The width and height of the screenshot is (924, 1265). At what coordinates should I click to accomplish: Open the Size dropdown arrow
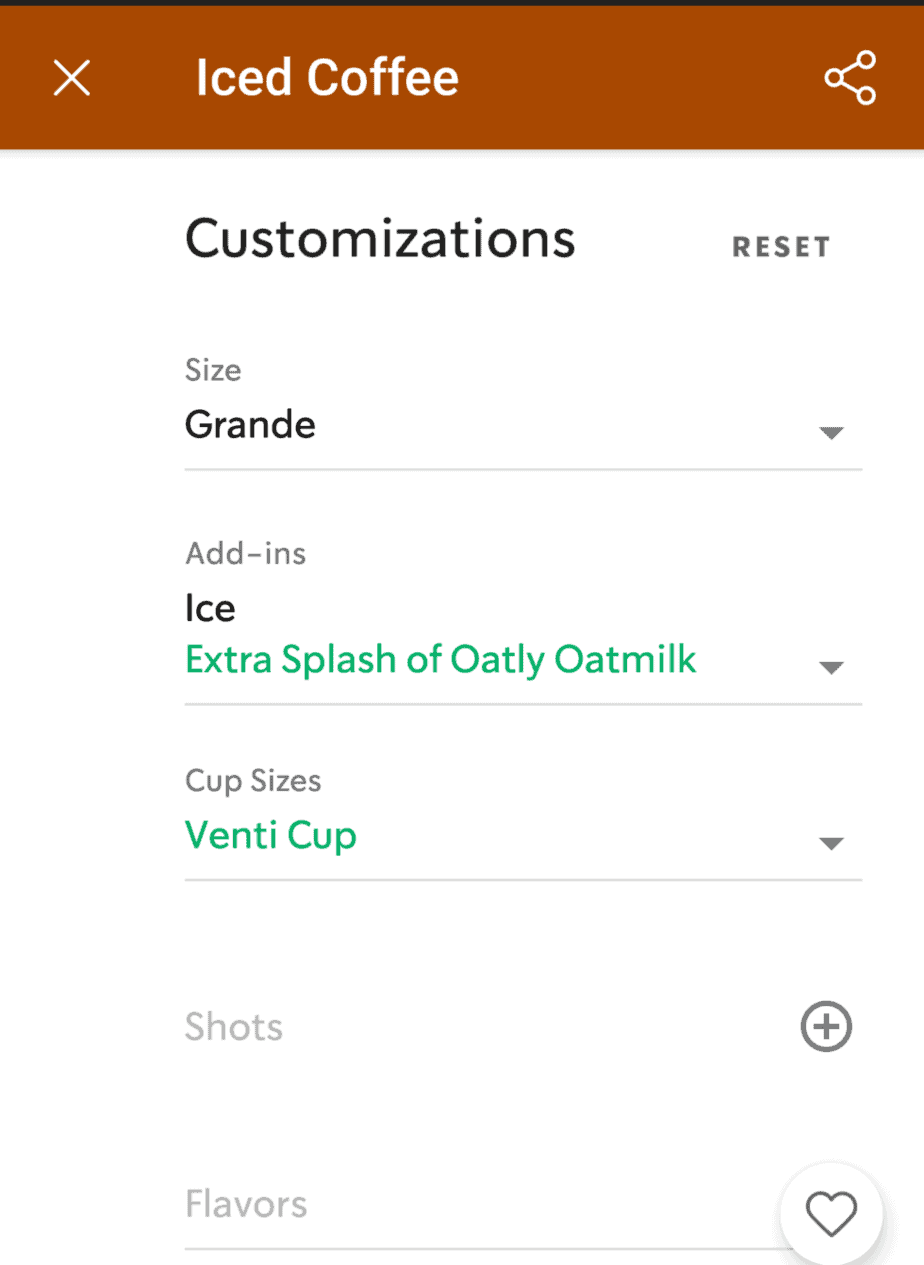pyautogui.click(x=831, y=433)
